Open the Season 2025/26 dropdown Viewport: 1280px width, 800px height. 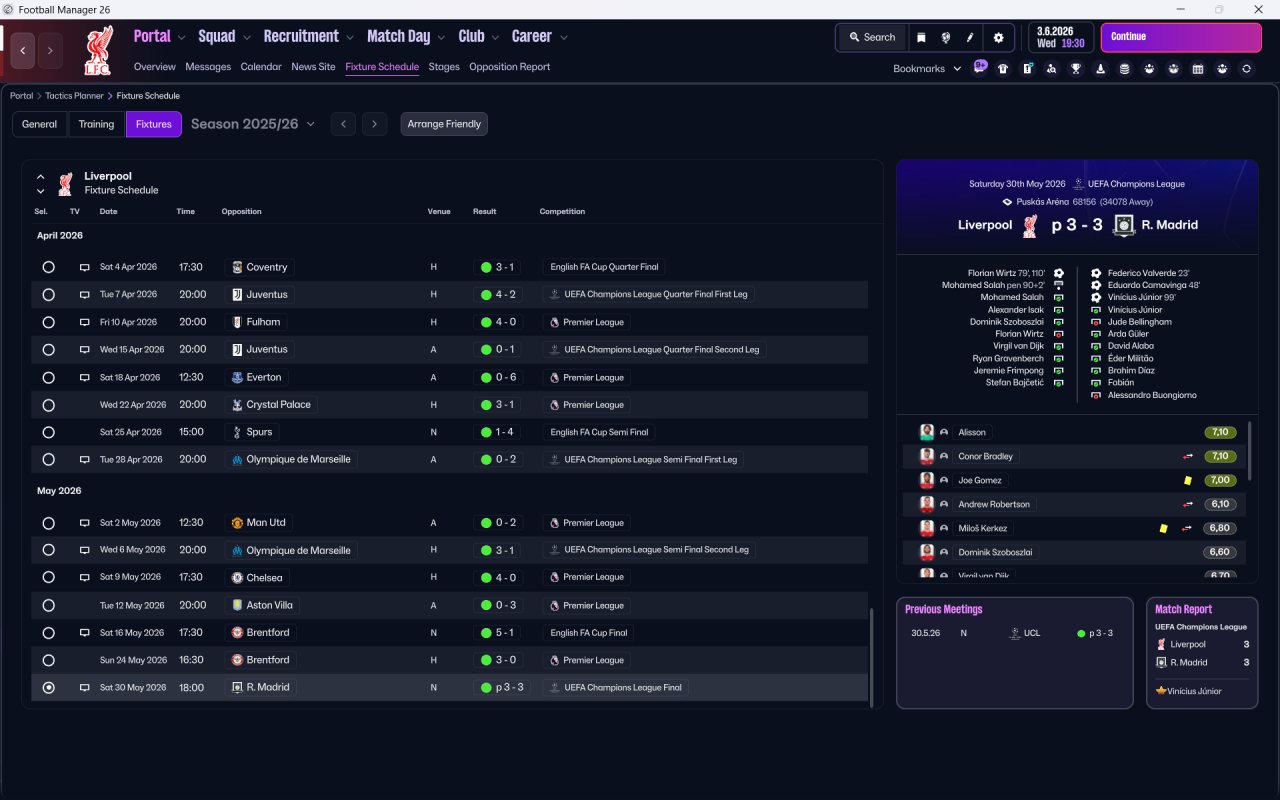tap(253, 124)
